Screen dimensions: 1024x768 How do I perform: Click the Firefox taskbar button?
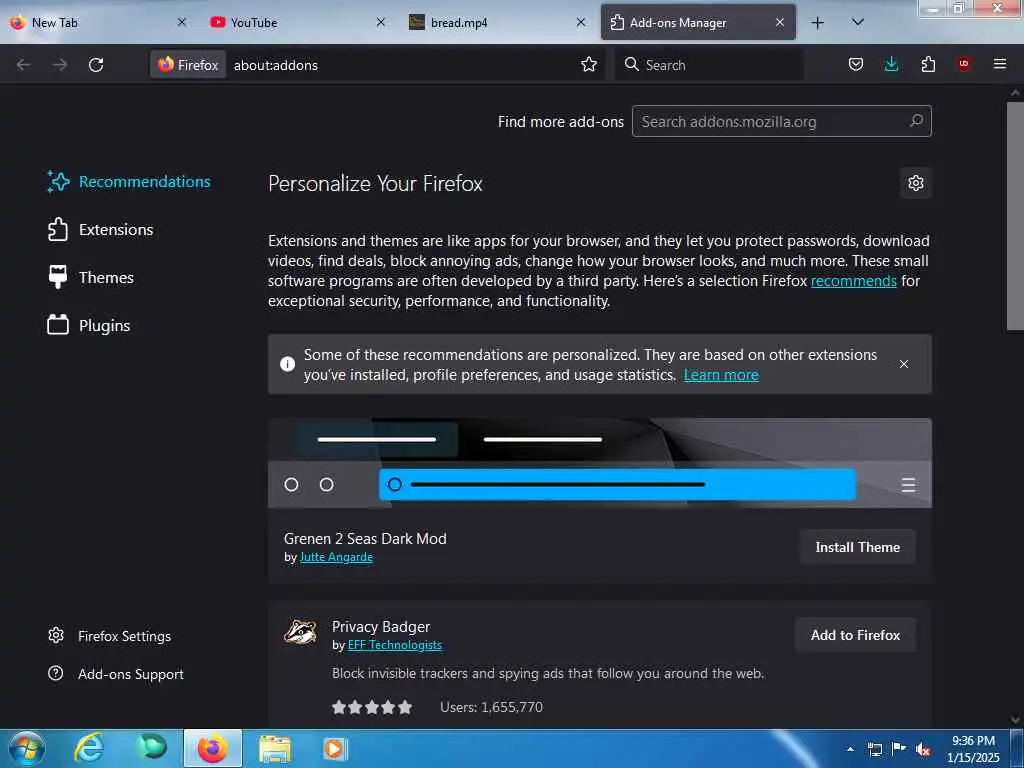(x=212, y=748)
